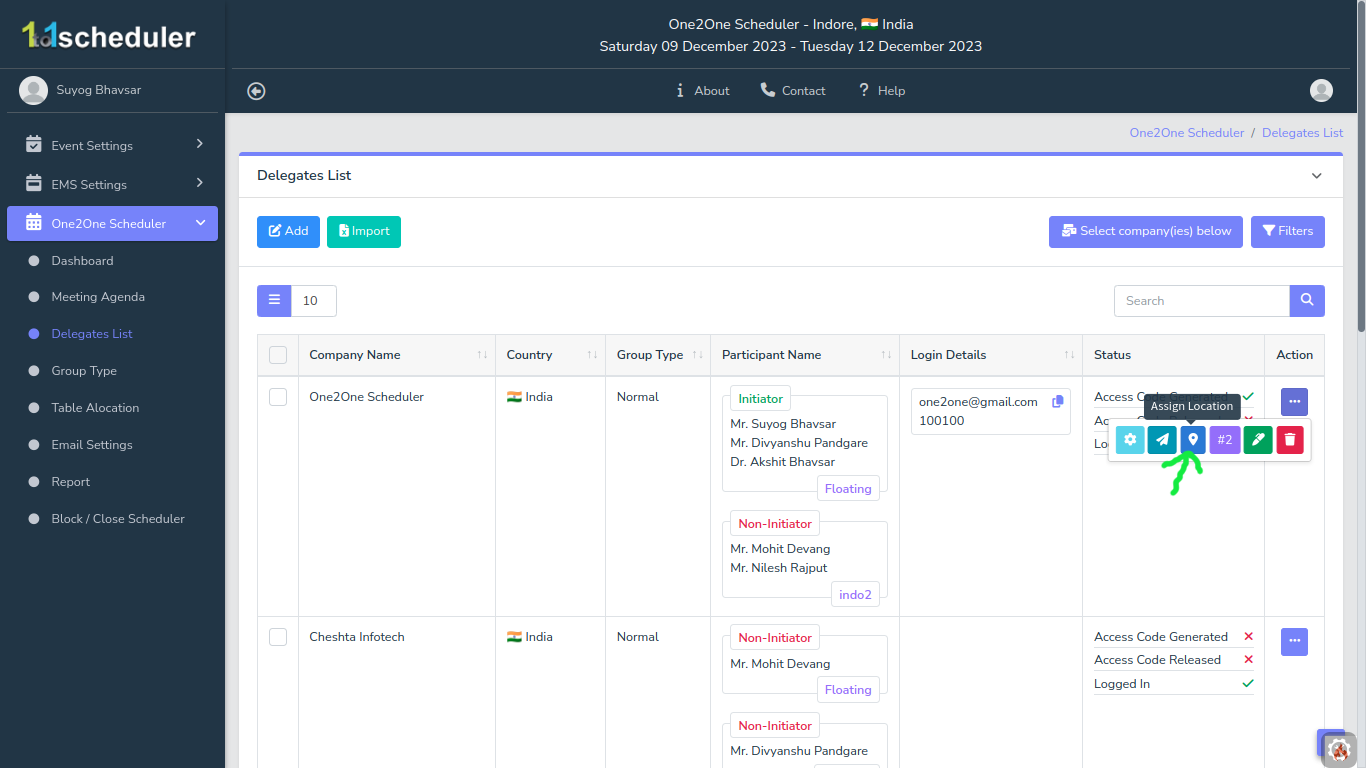This screenshot has height=768, width=1366.
Task: Click the 1:1 scheduler logo
Action: pos(109,36)
